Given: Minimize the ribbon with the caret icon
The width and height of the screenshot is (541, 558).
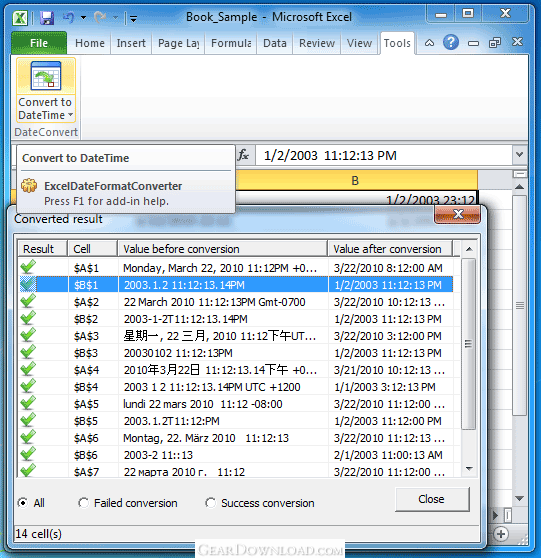Looking at the screenshot, I should click(x=430, y=43).
